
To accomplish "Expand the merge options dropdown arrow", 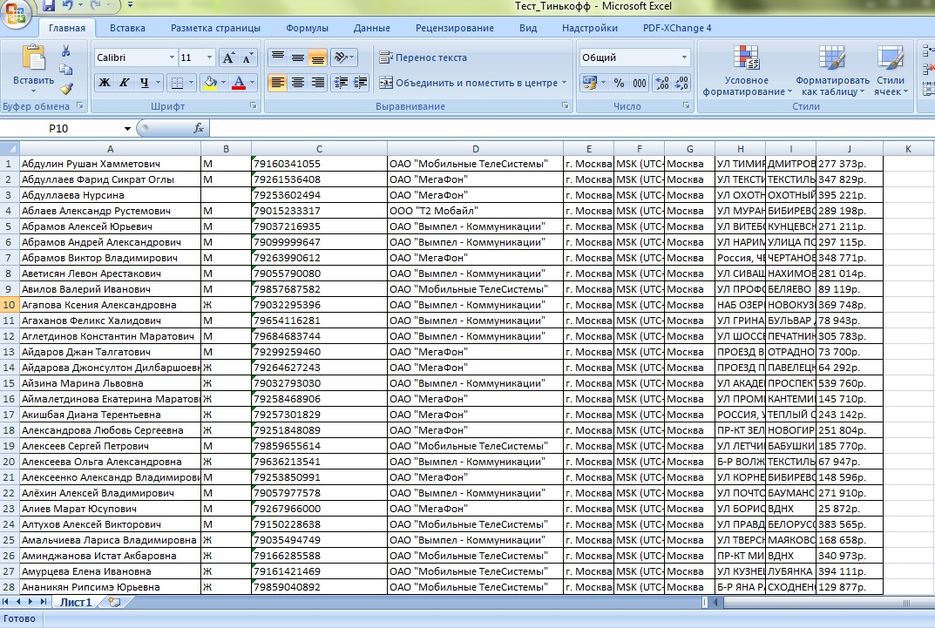I will tap(564, 82).
